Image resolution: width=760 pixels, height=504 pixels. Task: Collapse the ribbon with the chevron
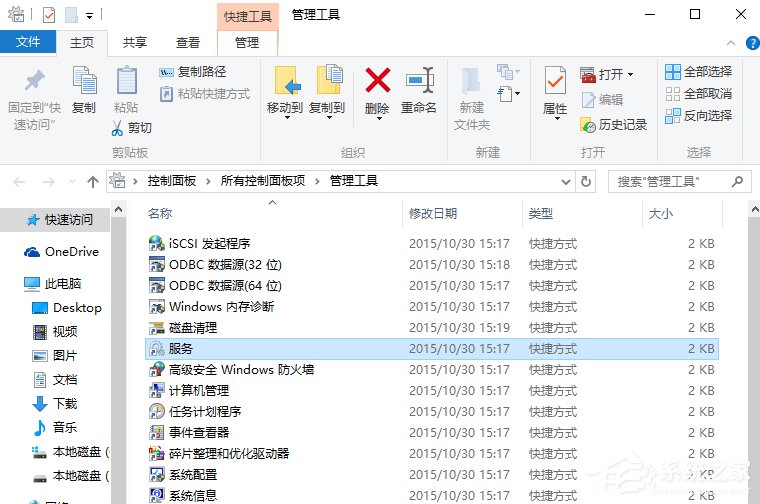[x=731, y=43]
